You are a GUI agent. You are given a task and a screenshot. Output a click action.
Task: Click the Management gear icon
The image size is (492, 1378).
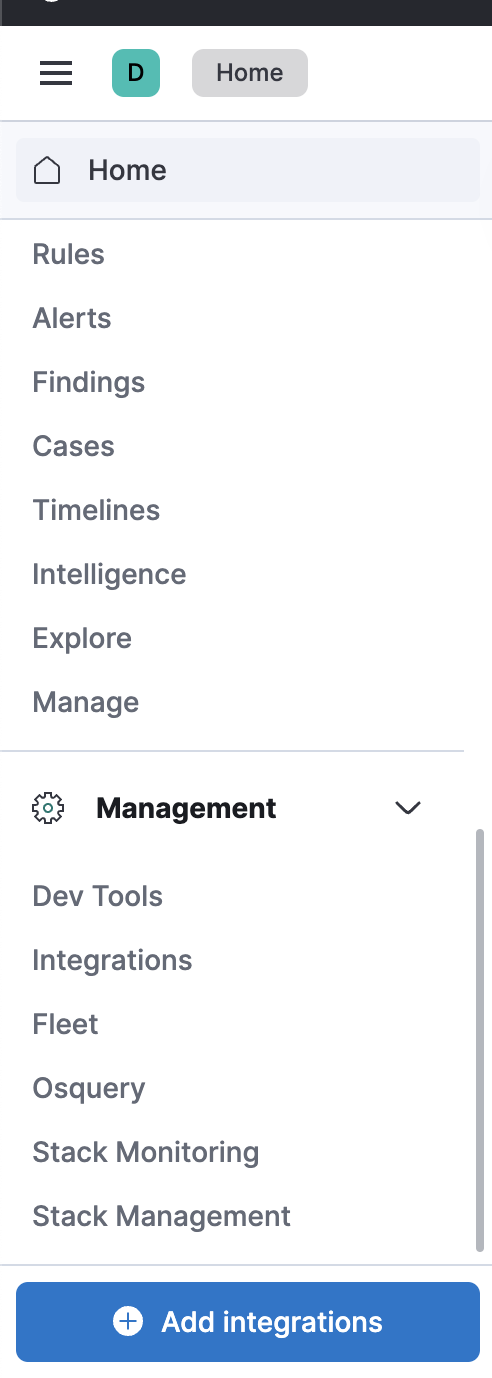point(48,808)
